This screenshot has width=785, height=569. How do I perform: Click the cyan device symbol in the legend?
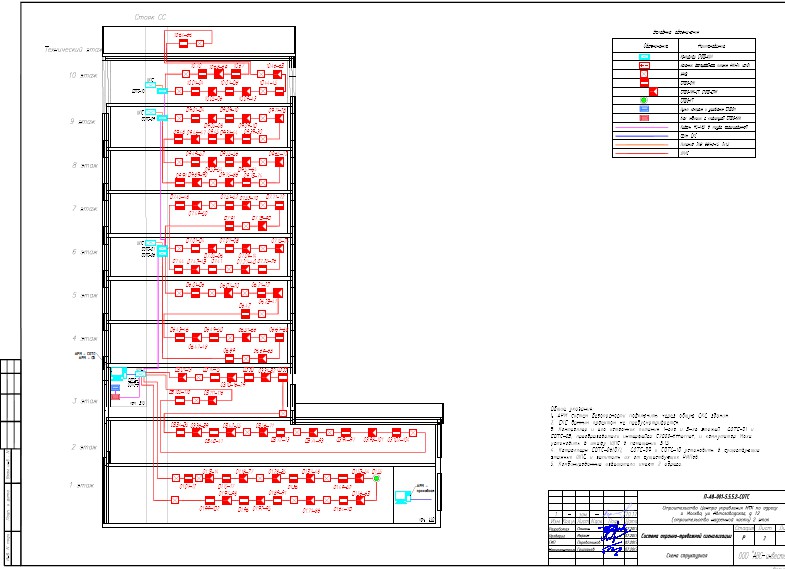click(645, 57)
